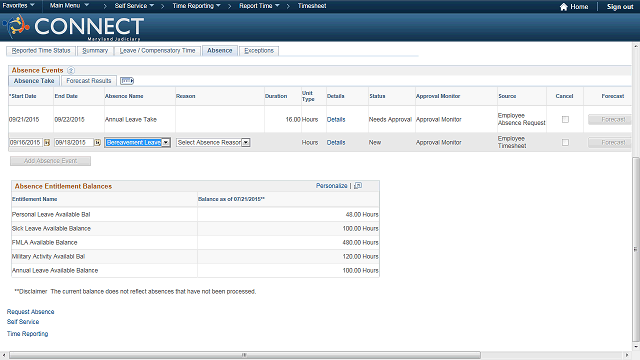640x360 pixels.
Task: Expand the Main Menu dropdown
Action: click(69, 6)
